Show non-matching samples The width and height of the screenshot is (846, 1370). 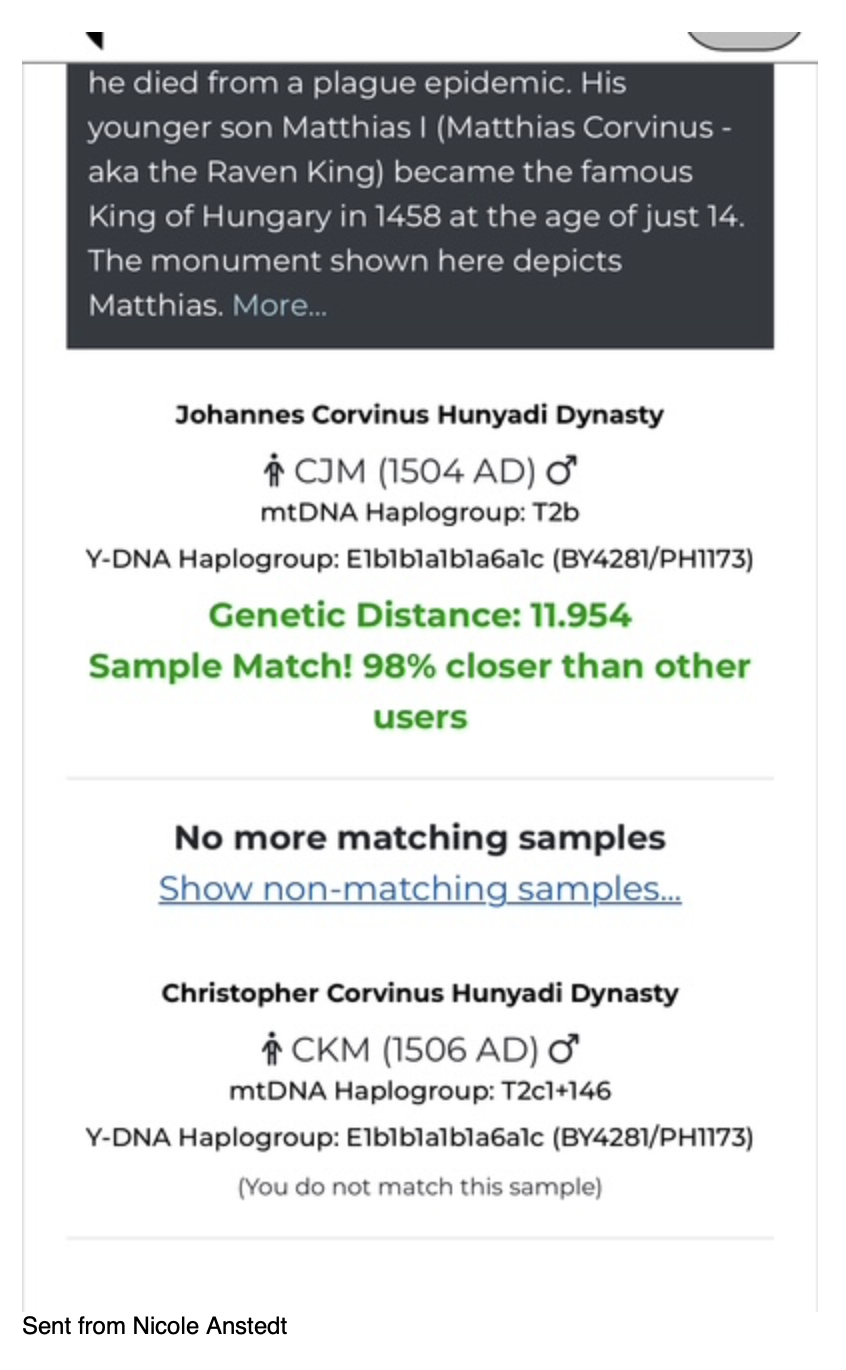pos(420,888)
